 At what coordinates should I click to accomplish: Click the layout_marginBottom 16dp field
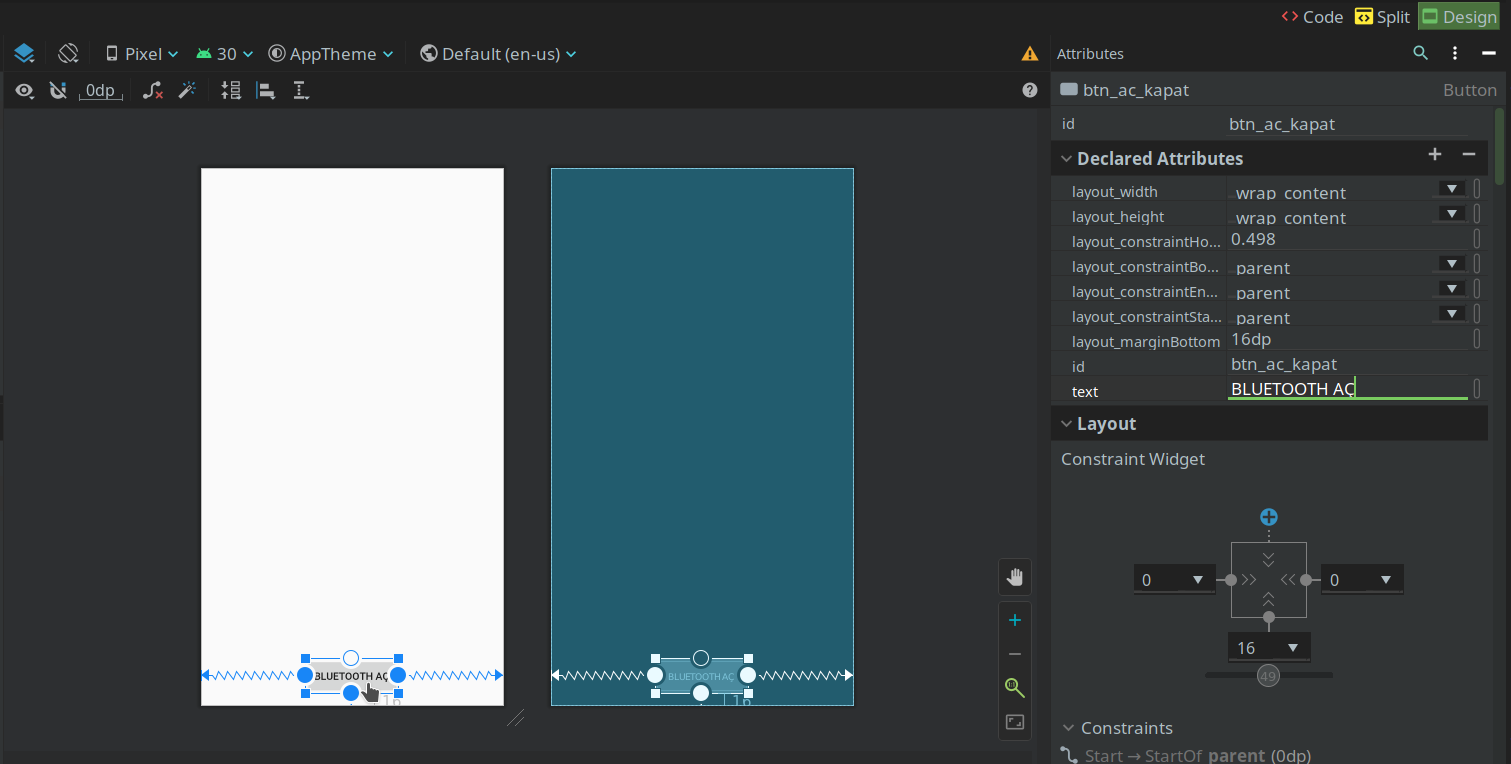[1347, 339]
